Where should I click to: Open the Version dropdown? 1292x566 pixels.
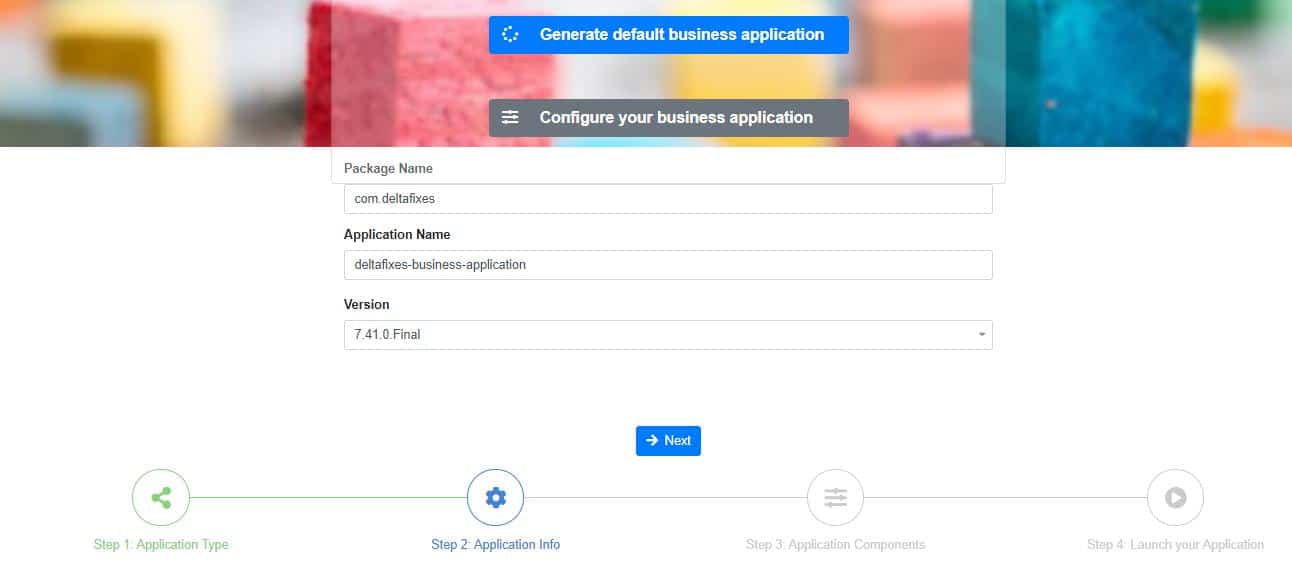(667, 335)
